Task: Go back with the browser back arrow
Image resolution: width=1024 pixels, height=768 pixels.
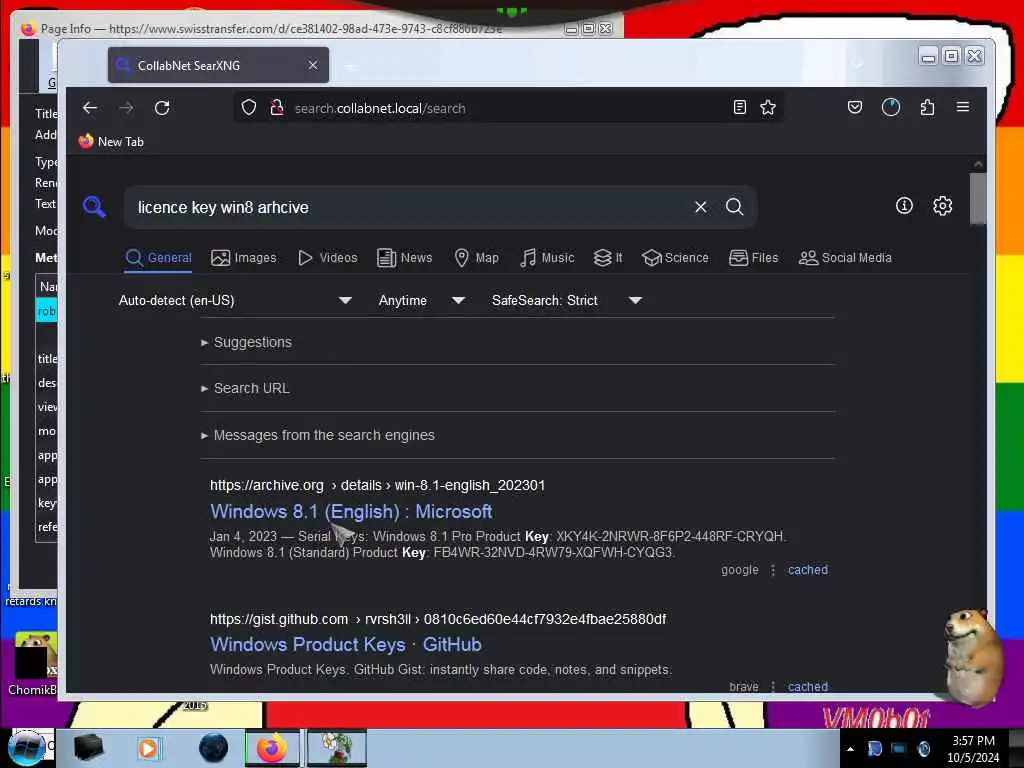Action: click(x=90, y=108)
